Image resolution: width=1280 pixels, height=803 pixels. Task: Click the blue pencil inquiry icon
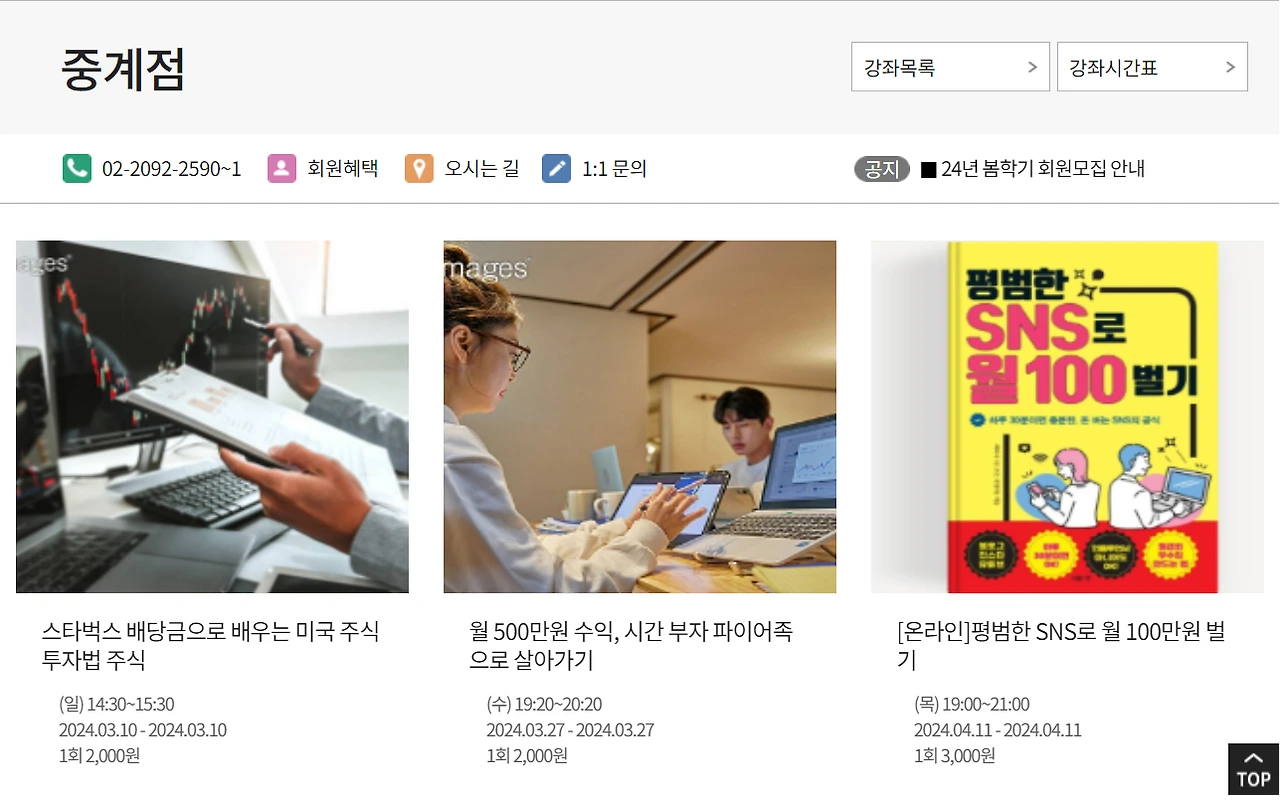pos(556,168)
